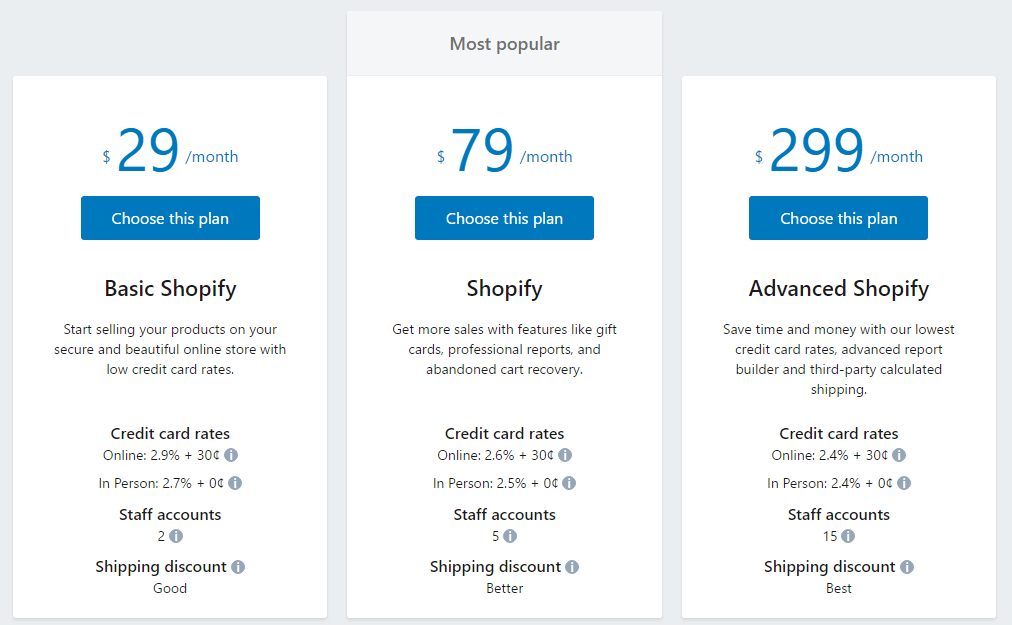Choose the $79 Shopify plan
This screenshot has width=1012, height=625.
pyautogui.click(x=504, y=218)
